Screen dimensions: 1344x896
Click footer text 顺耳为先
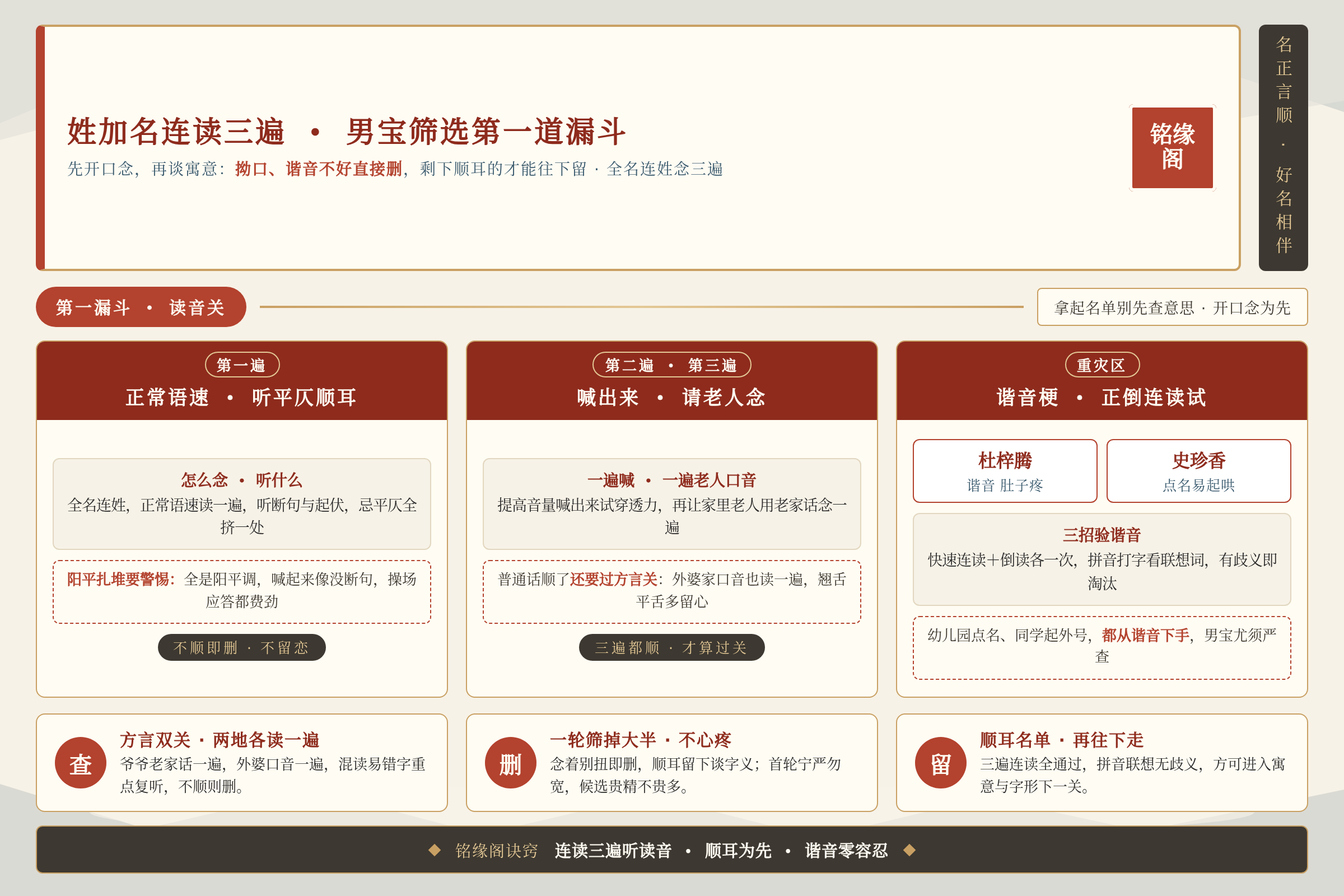738,850
